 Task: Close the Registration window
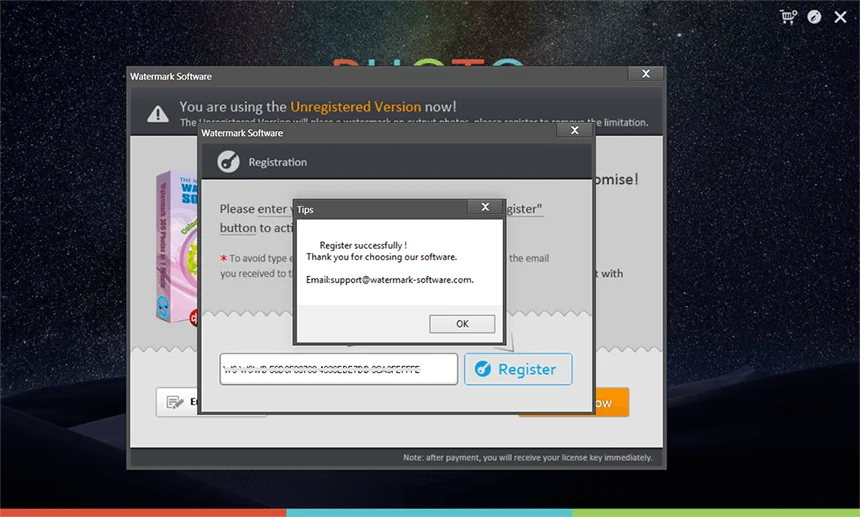click(x=574, y=130)
